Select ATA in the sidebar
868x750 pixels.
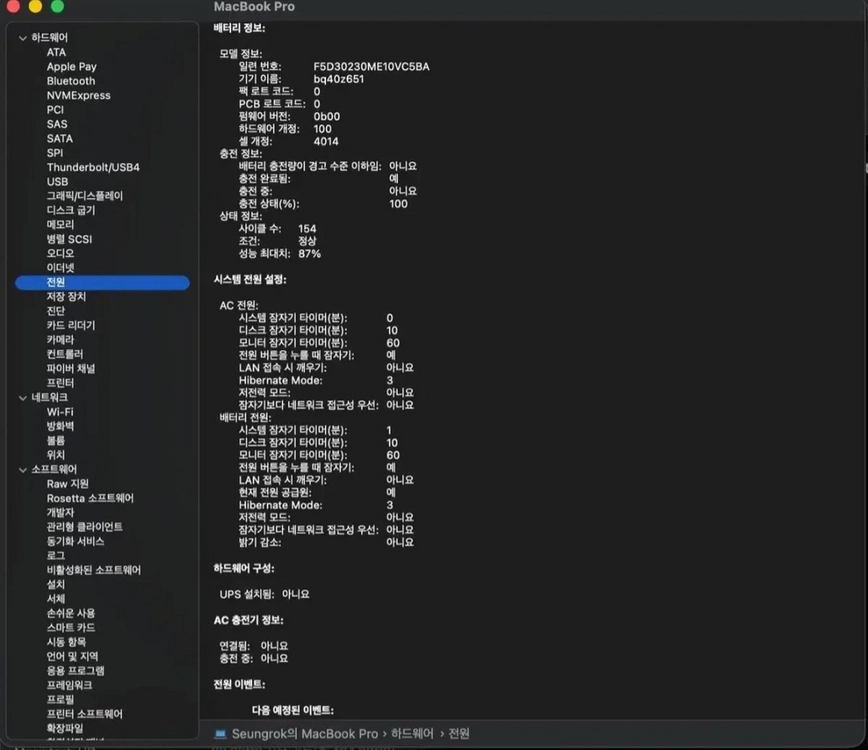coord(56,52)
